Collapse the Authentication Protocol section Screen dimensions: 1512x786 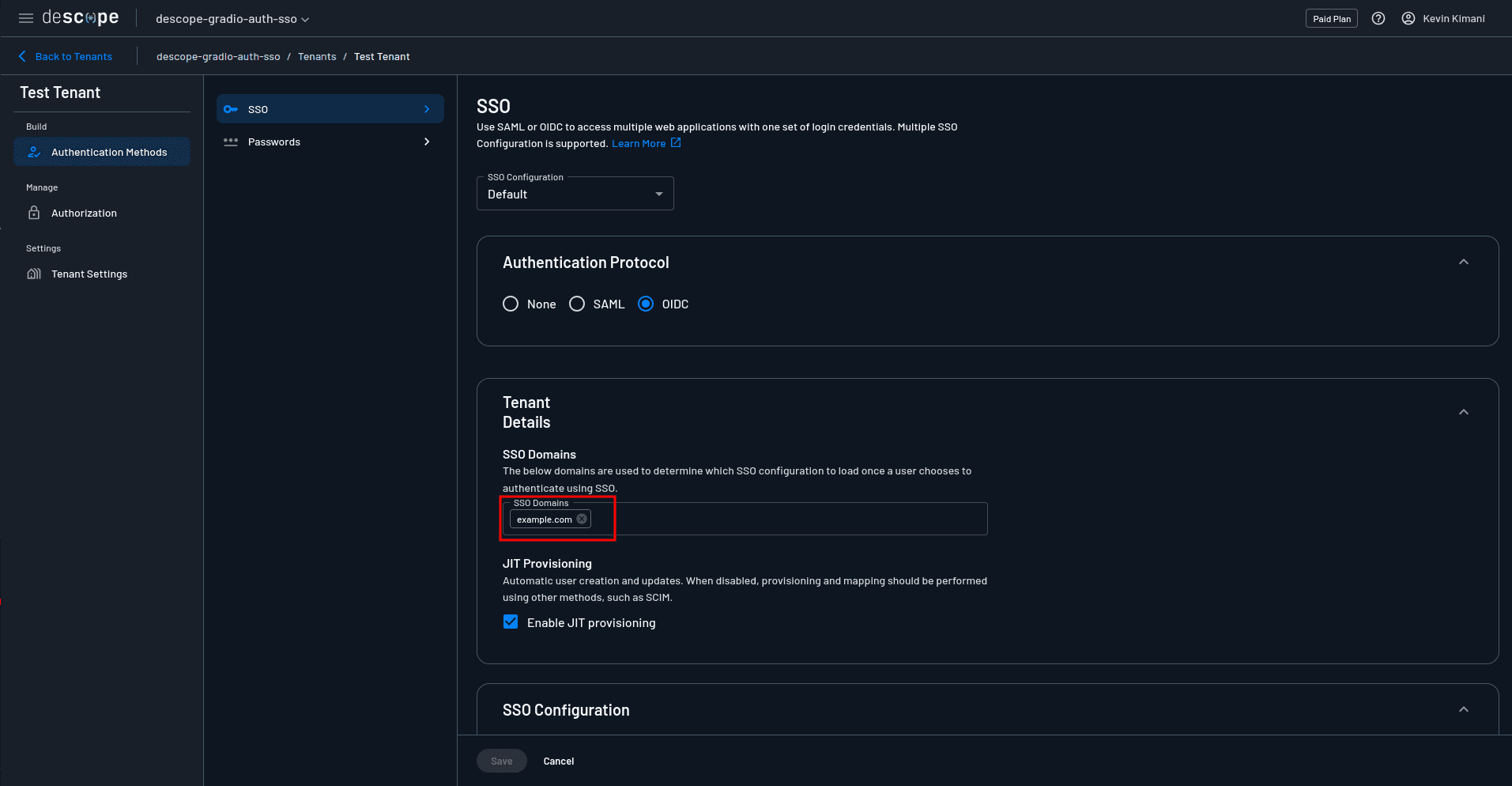[x=1464, y=262]
